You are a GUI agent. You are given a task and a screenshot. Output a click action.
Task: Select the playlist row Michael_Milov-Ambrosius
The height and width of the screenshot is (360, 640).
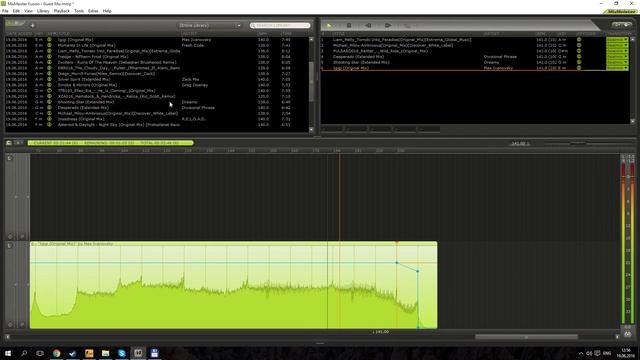475,45
